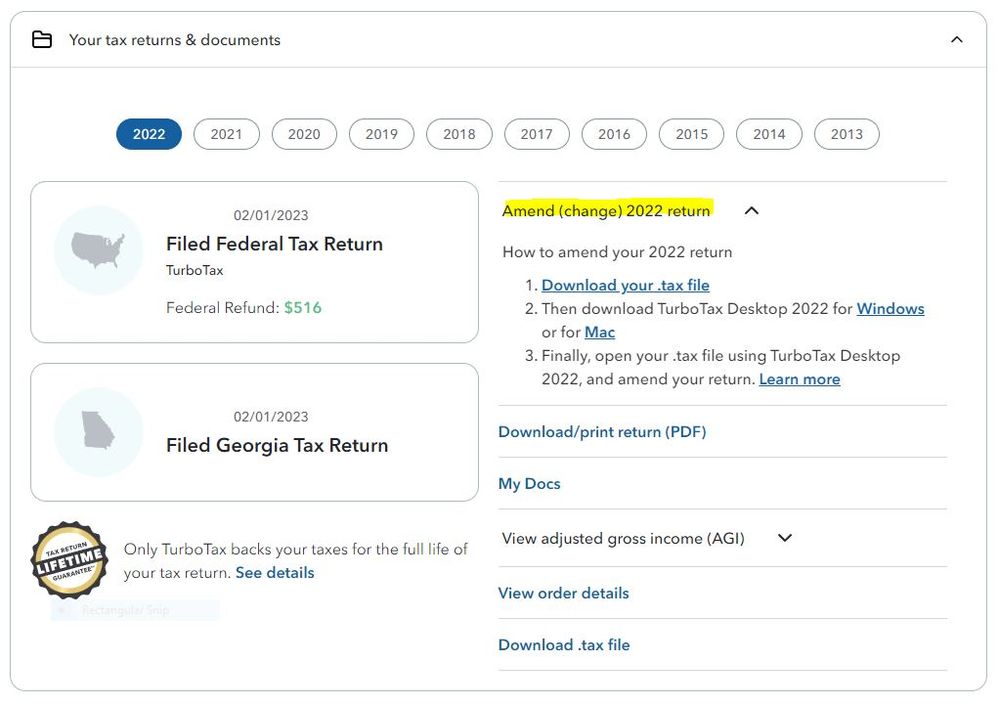Viewport: 999px width, 712px height.
Task: Open the Filed Federal Tax Return card
Action: point(254,262)
